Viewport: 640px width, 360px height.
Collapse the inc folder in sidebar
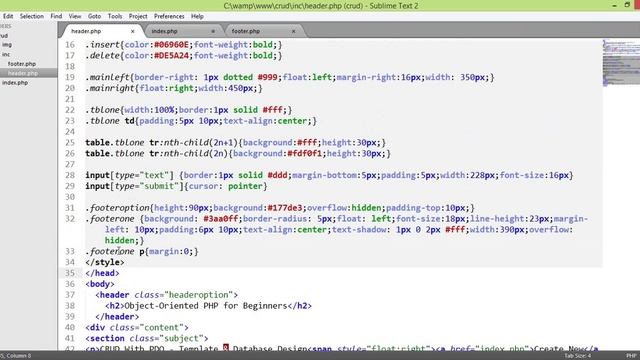point(6,54)
